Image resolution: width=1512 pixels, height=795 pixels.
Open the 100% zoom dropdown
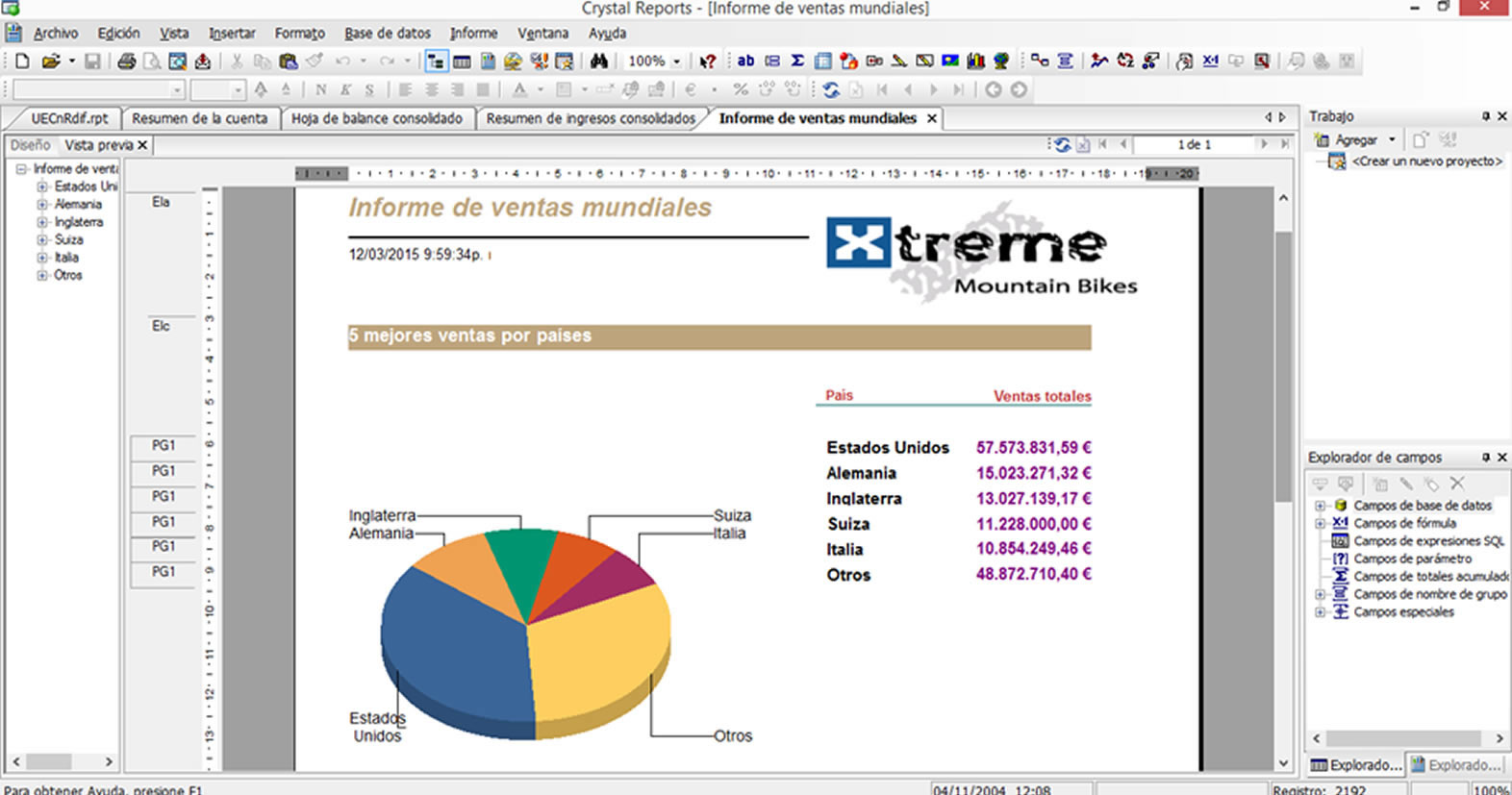[x=676, y=62]
